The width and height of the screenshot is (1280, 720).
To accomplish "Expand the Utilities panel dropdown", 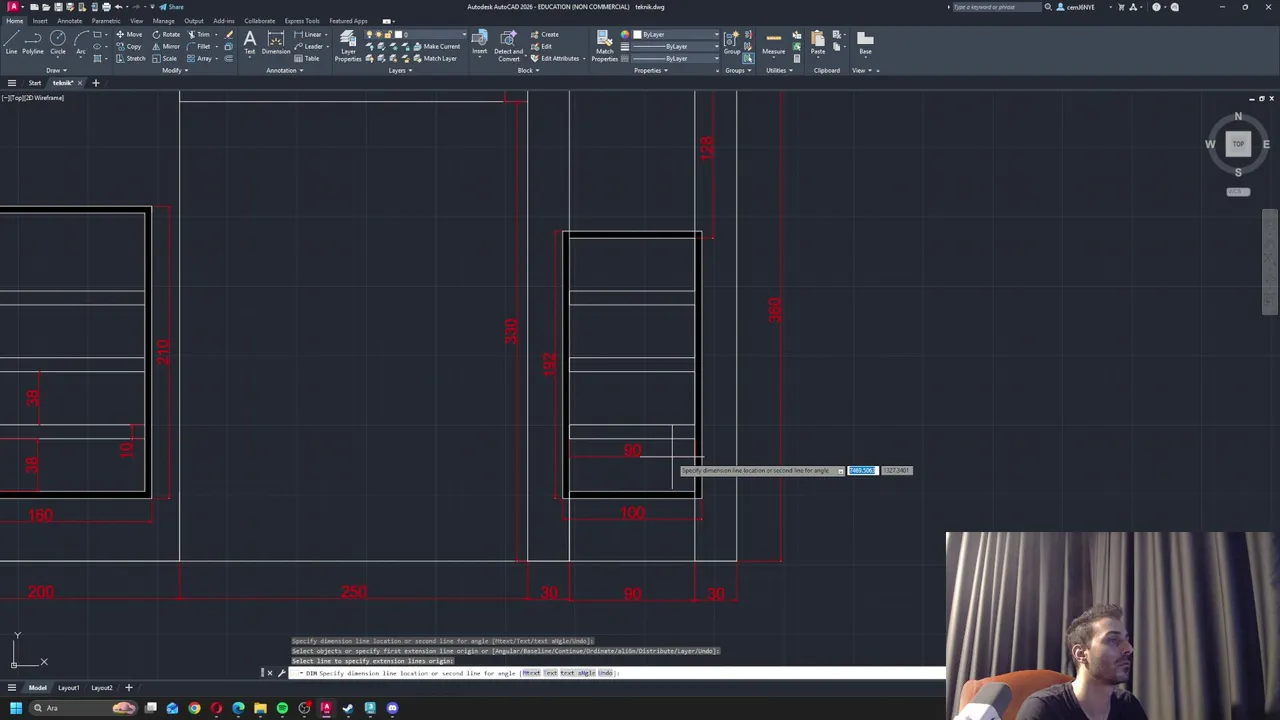I will 778,70.
